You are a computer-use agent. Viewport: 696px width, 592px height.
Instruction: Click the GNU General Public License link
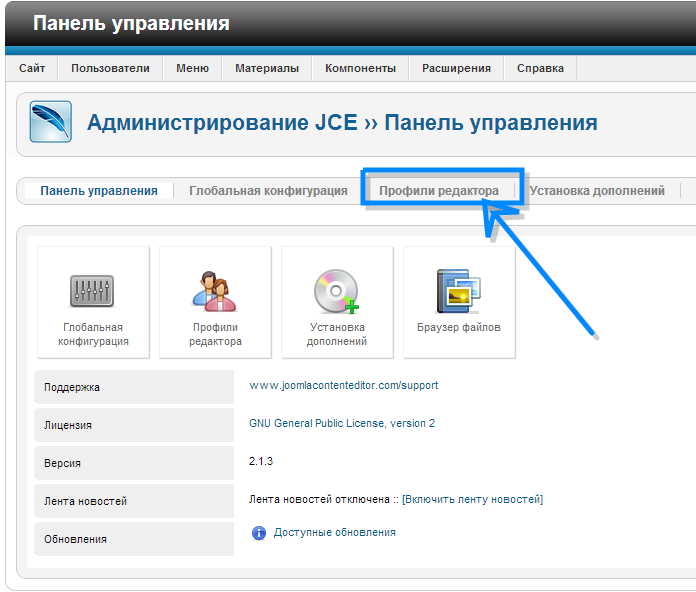coord(342,423)
